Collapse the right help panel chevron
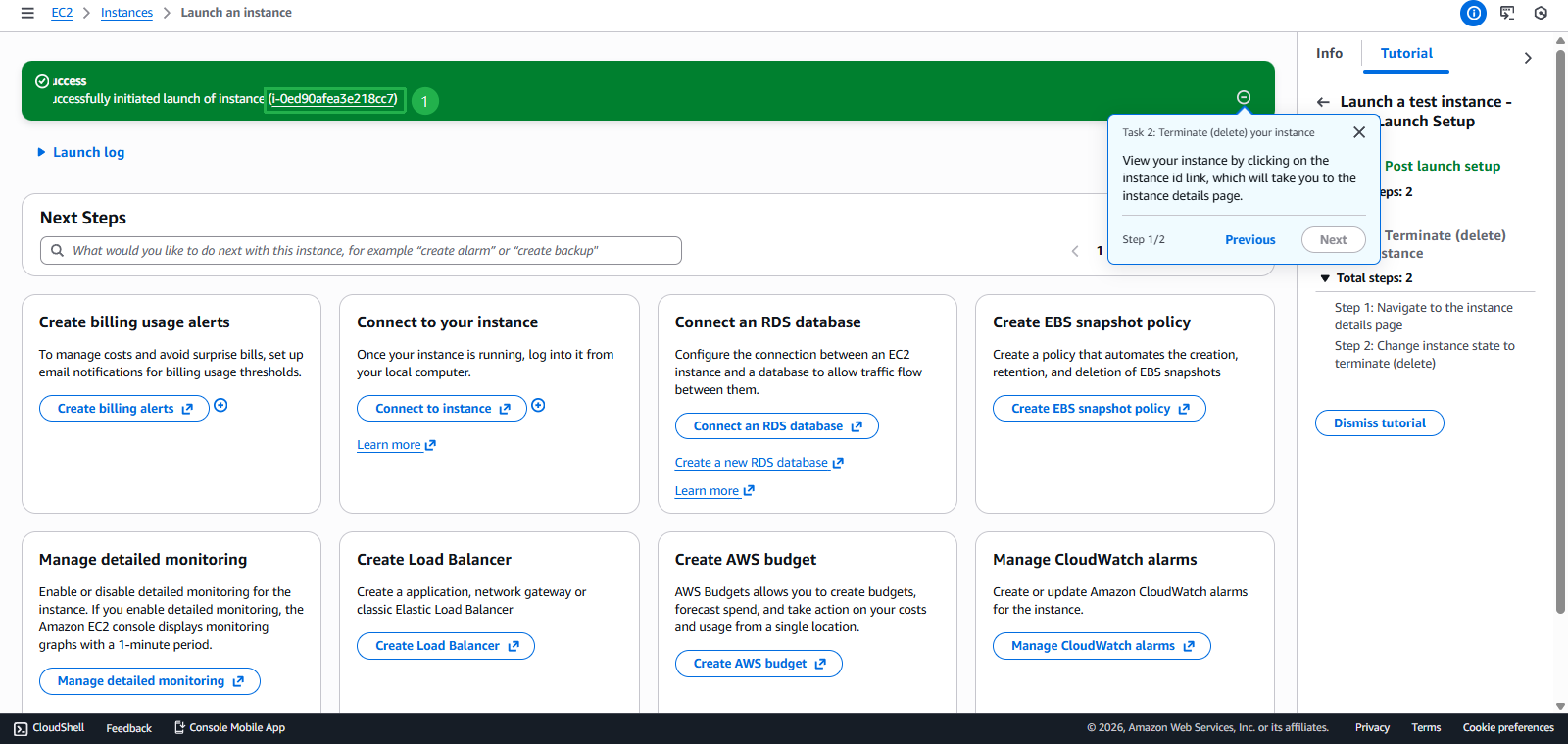This screenshot has height=744, width=1568. click(1528, 58)
